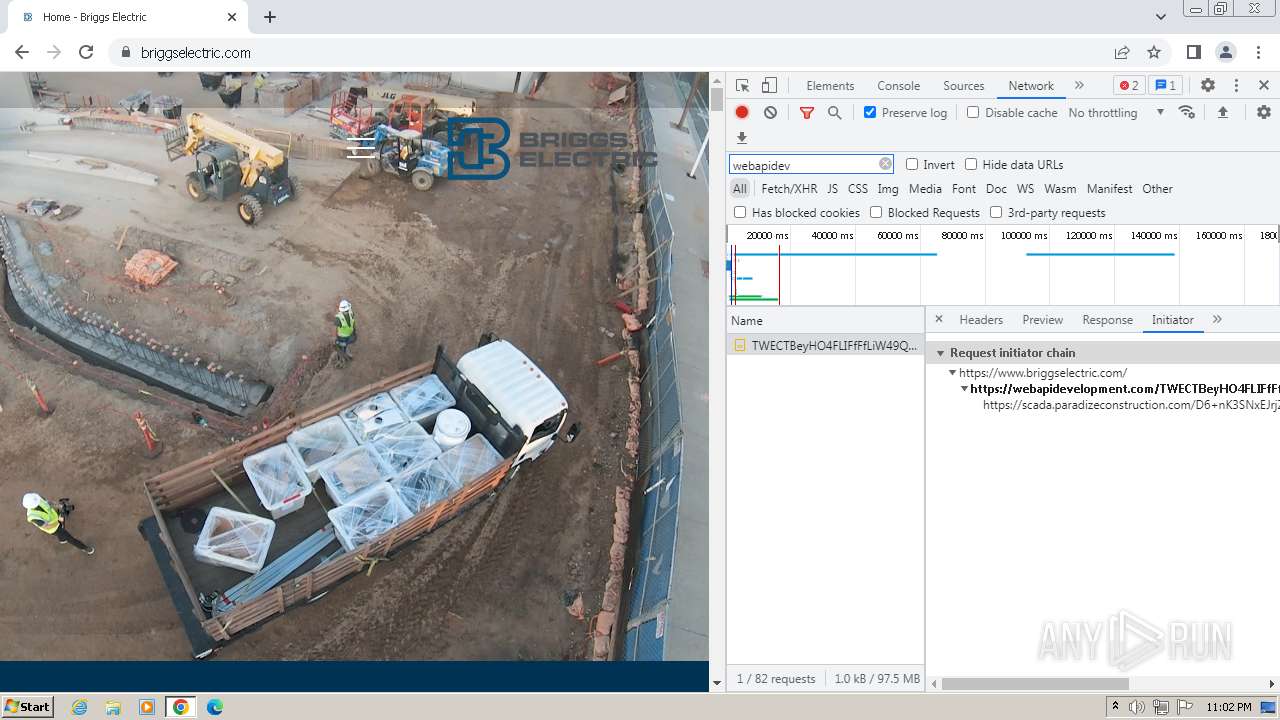The width and height of the screenshot is (1280, 720).
Task: Click the browser address bar
Action: pyautogui.click(x=610, y=52)
